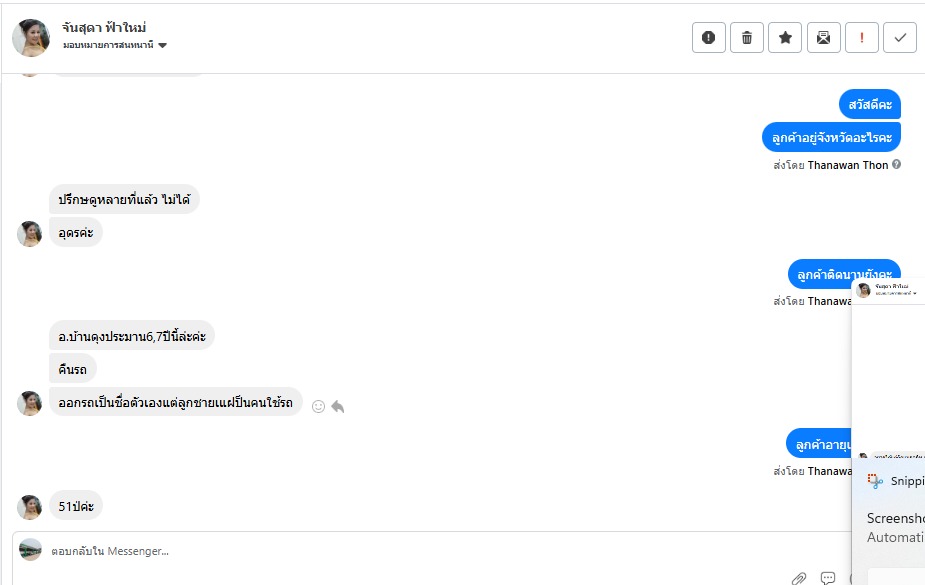Mark the conversation as spam

pos(709,38)
